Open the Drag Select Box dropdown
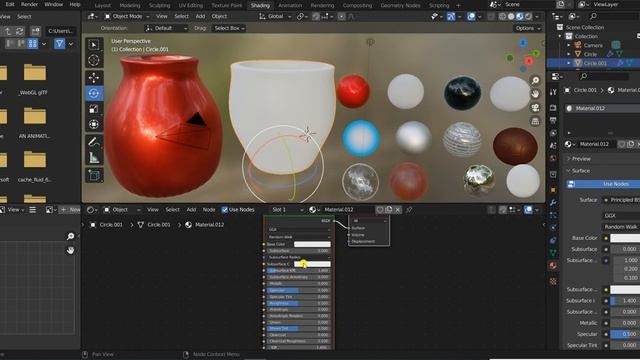 click(x=229, y=28)
